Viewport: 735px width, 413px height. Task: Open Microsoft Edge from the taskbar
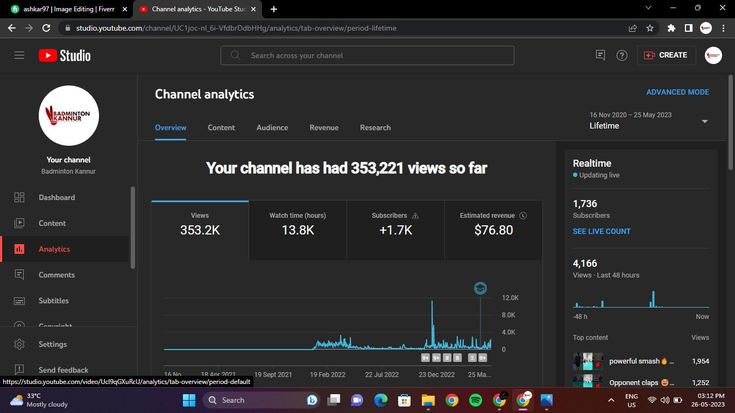point(381,400)
